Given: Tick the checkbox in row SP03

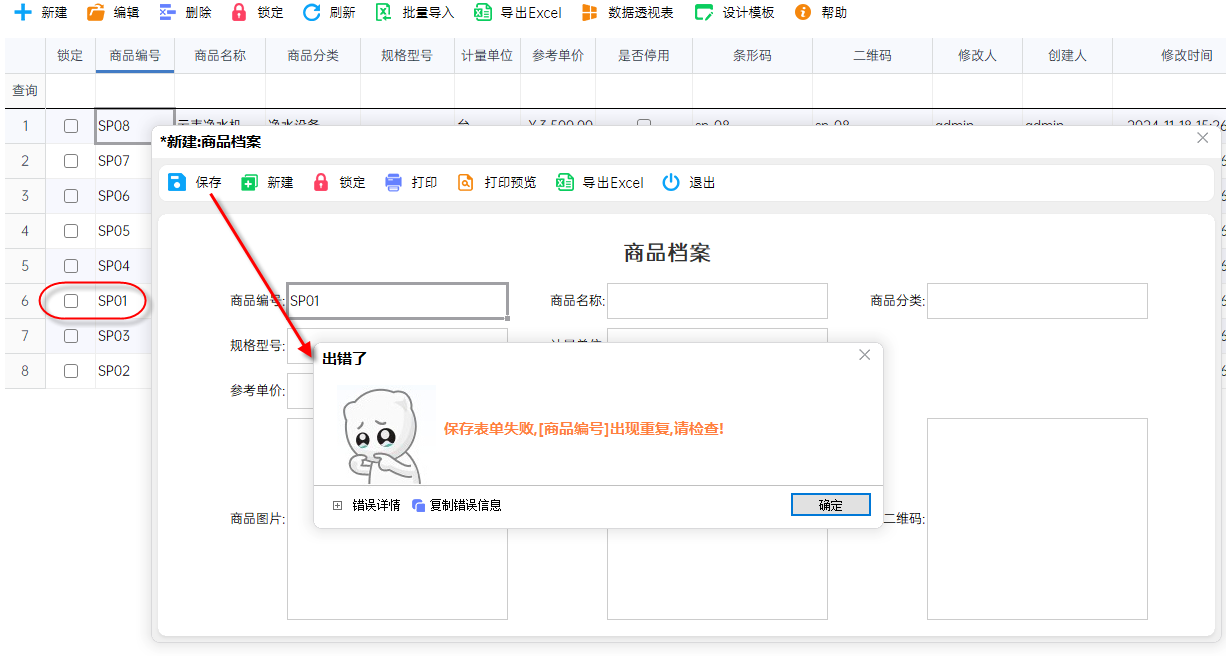Looking at the screenshot, I should [71, 336].
